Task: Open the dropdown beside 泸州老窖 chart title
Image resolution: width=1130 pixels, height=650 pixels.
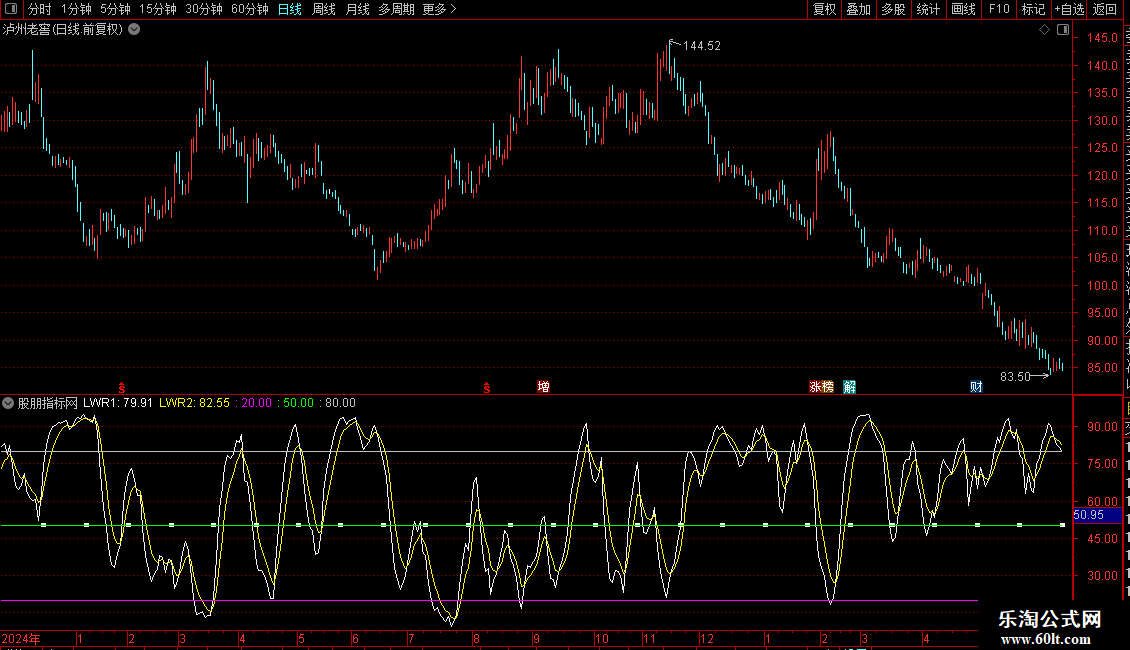Action: [x=134, y=30]
